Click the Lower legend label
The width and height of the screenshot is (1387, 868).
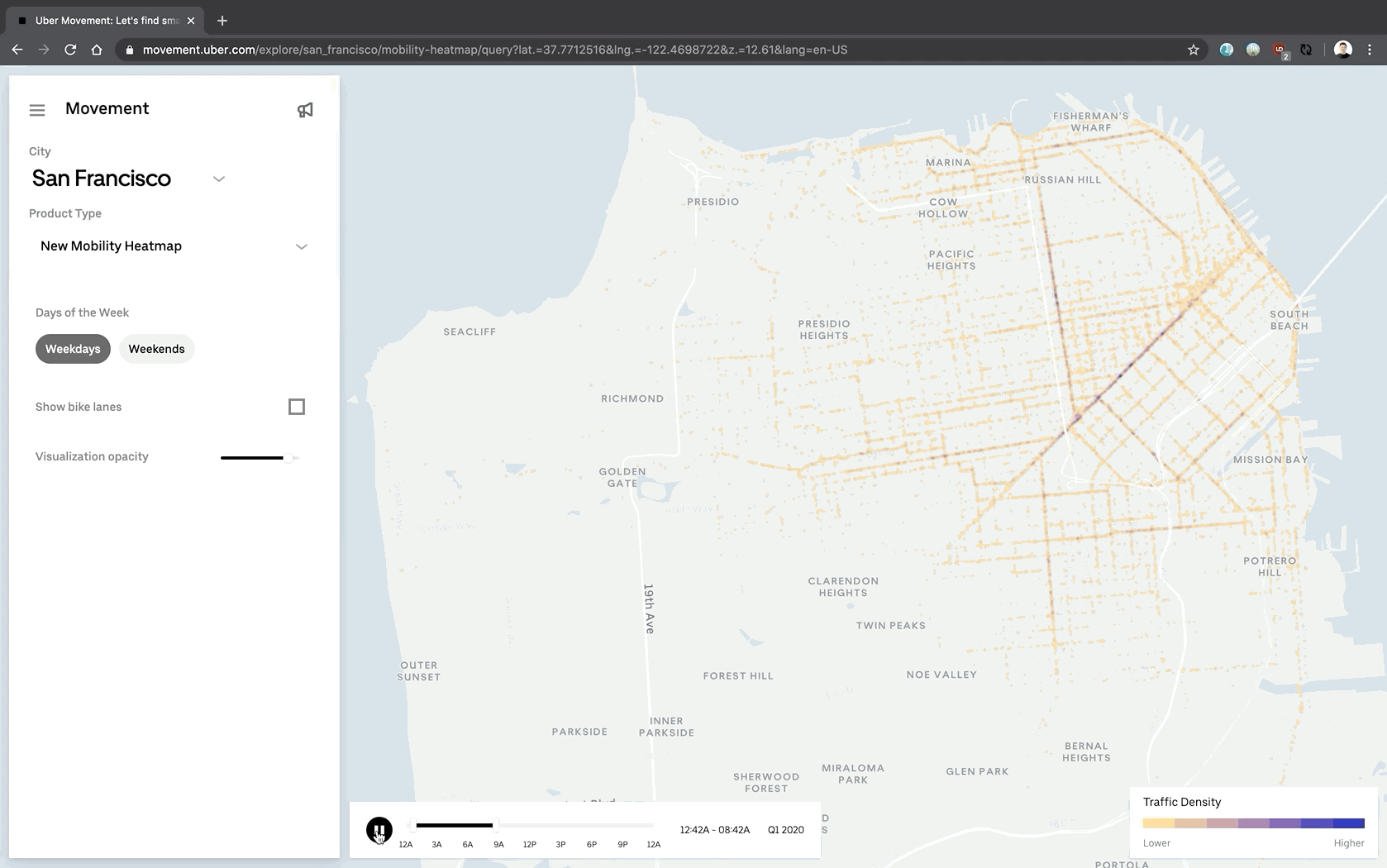coord(1156,843)
